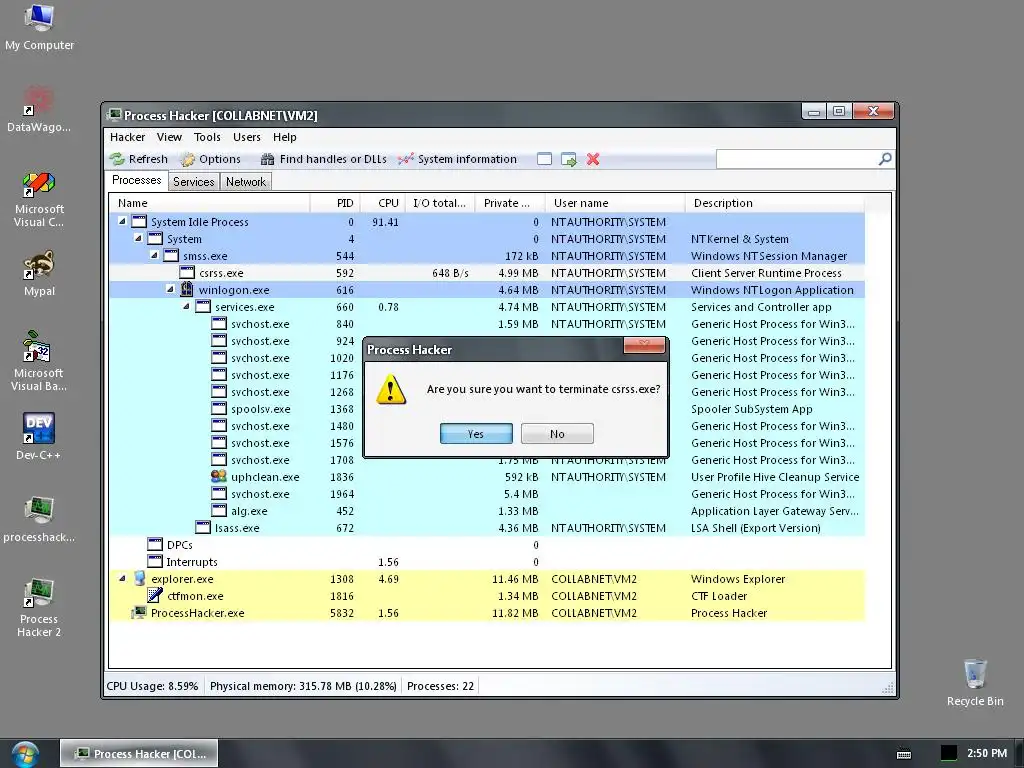Sort by the CPU column header
Image resolution: width=1024 pixels, height=768 pixels.
click(x=382, y=203)
